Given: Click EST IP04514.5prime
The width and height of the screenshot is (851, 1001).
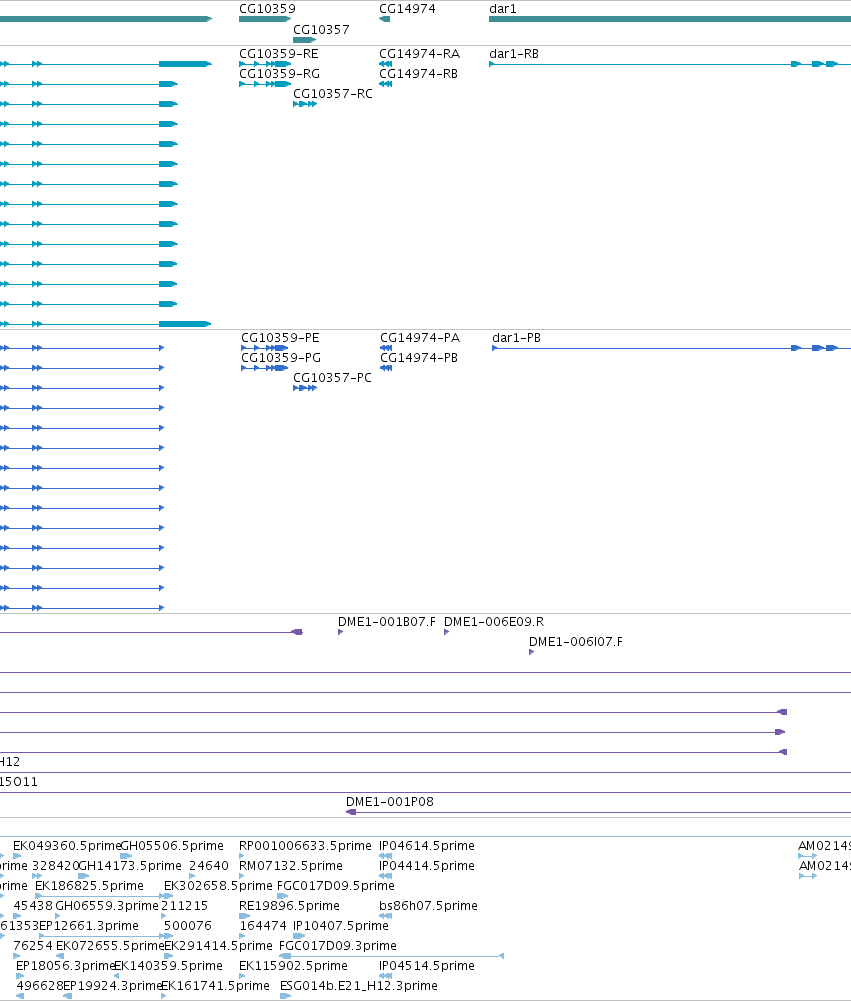Looking at the screenshot, I should [427, 966].
